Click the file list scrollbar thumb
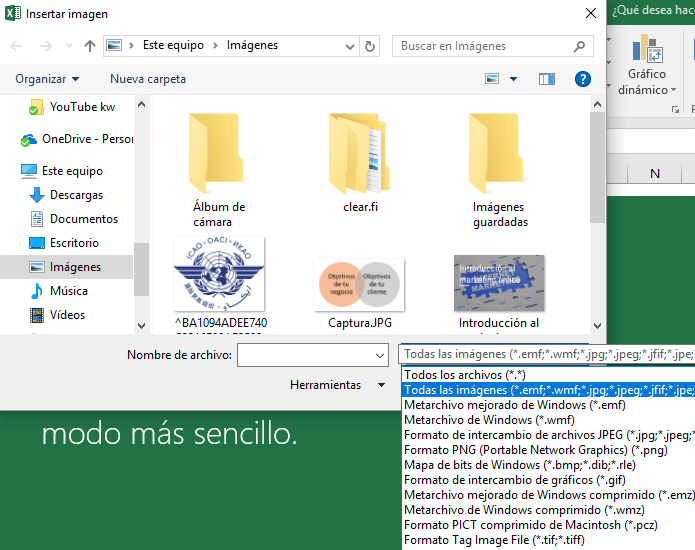The image size is (695, 550). tap(597, 168)
